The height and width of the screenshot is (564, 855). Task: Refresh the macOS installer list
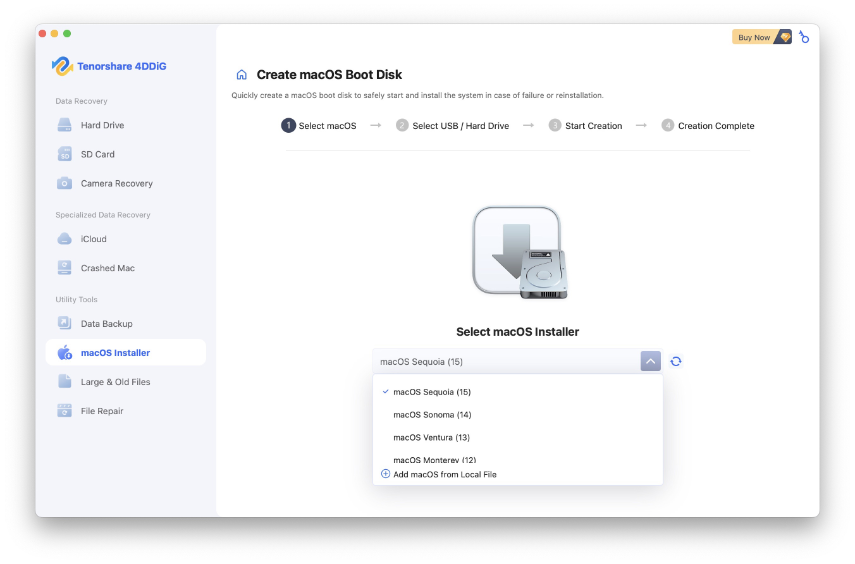[676, 361]
